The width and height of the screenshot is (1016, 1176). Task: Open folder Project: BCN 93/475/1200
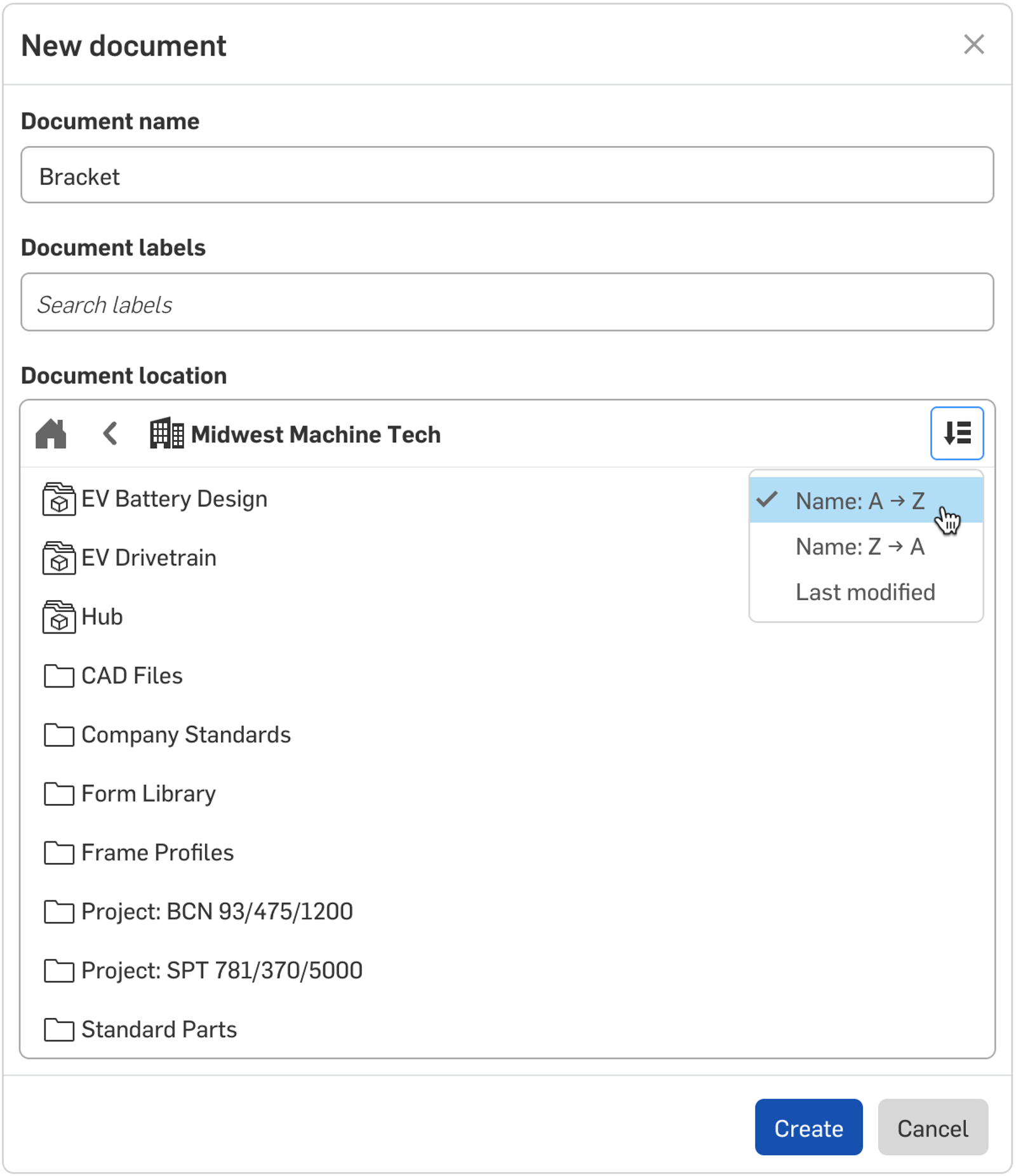point(217,912)
